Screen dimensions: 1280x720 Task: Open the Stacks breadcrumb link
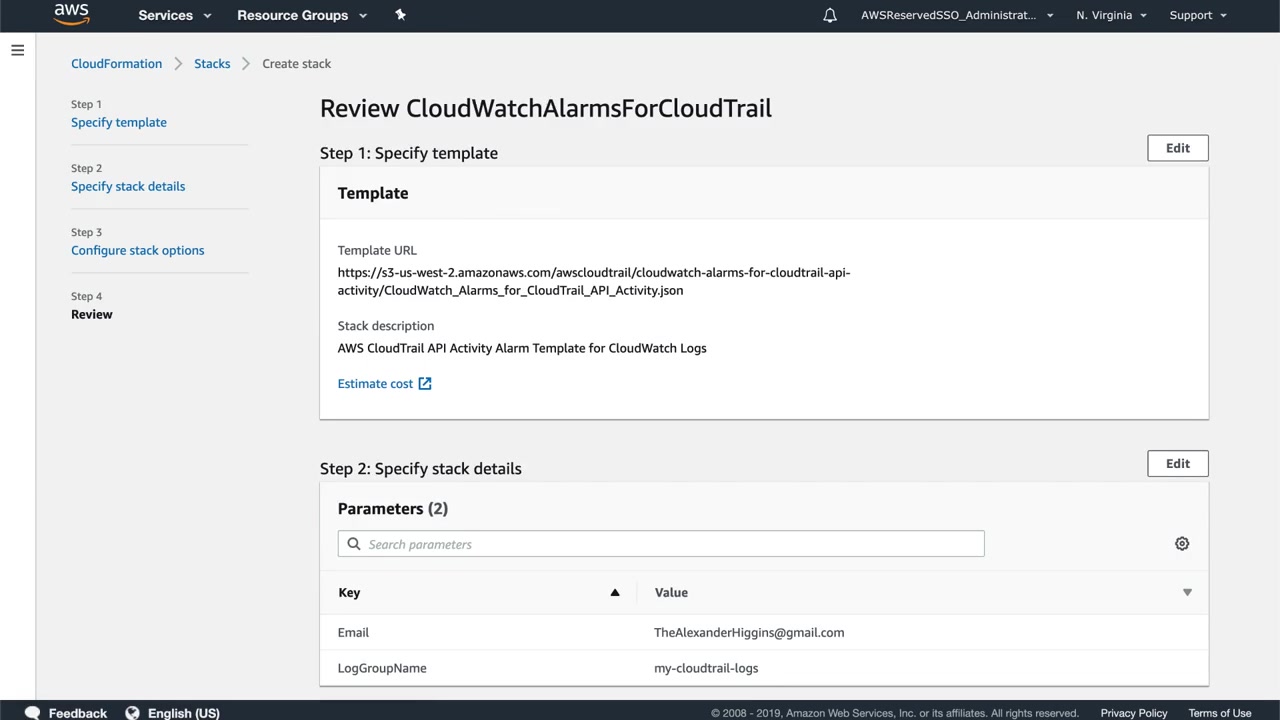pyautogui.click(x=212, y=64)
